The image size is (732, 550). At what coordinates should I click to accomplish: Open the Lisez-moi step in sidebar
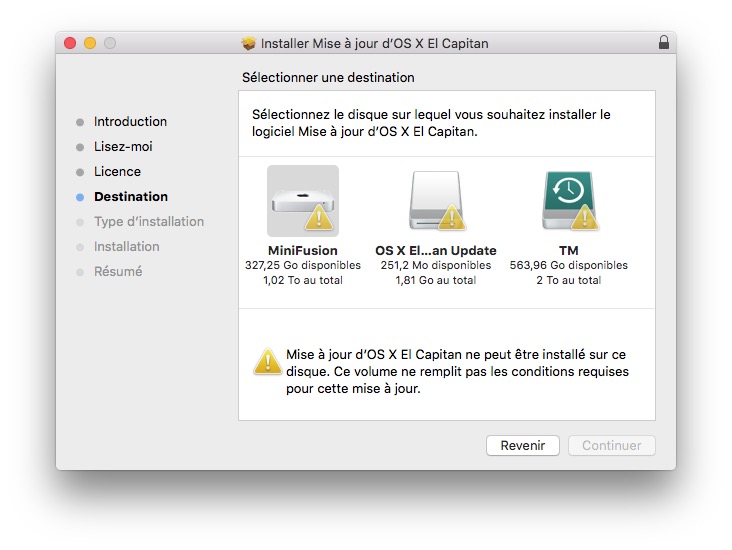123,147
